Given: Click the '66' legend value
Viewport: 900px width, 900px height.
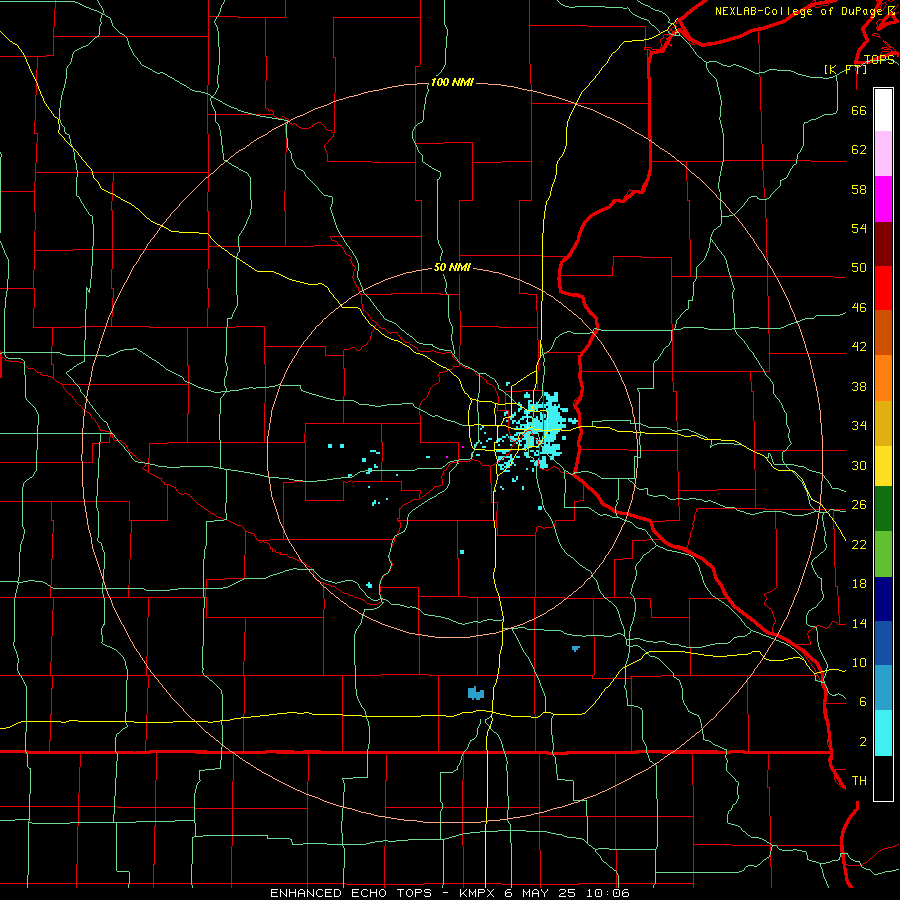Looking at the screenshot, I should [x=859, y=110].
